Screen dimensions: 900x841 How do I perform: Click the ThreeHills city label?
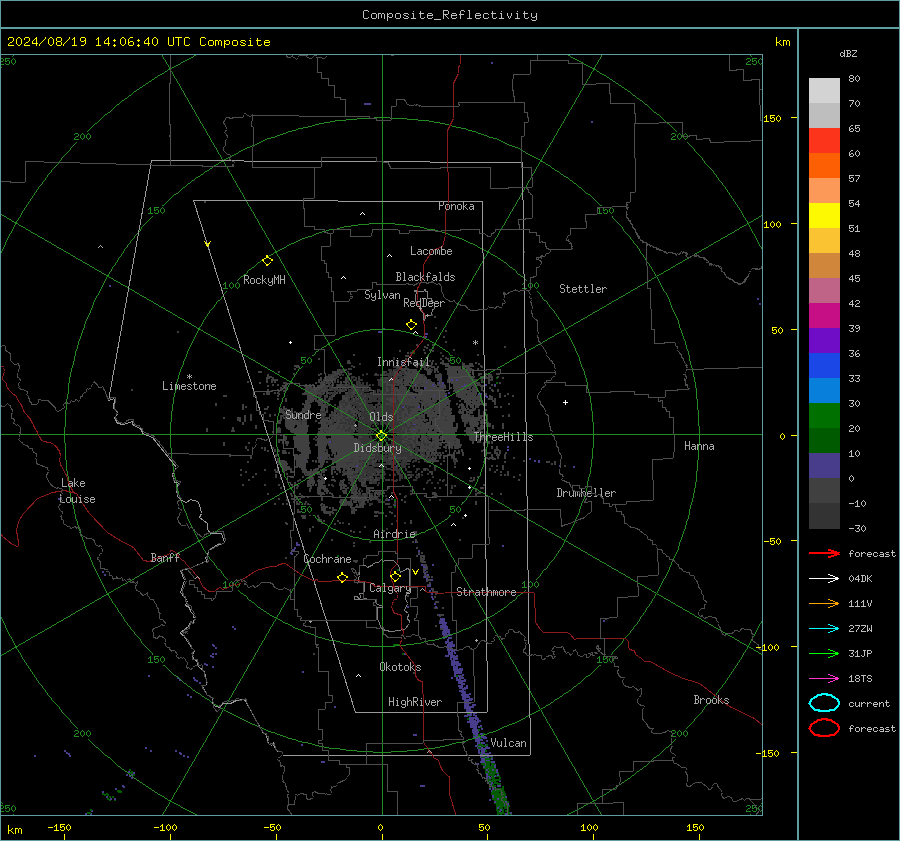(x=503, y=437)
